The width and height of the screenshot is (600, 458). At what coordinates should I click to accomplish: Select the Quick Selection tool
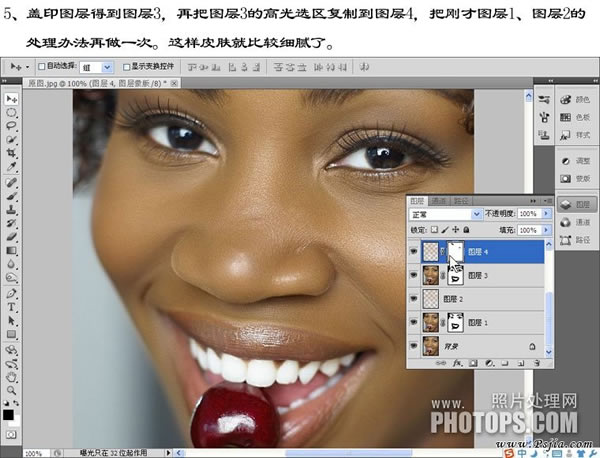pos(11,139)
